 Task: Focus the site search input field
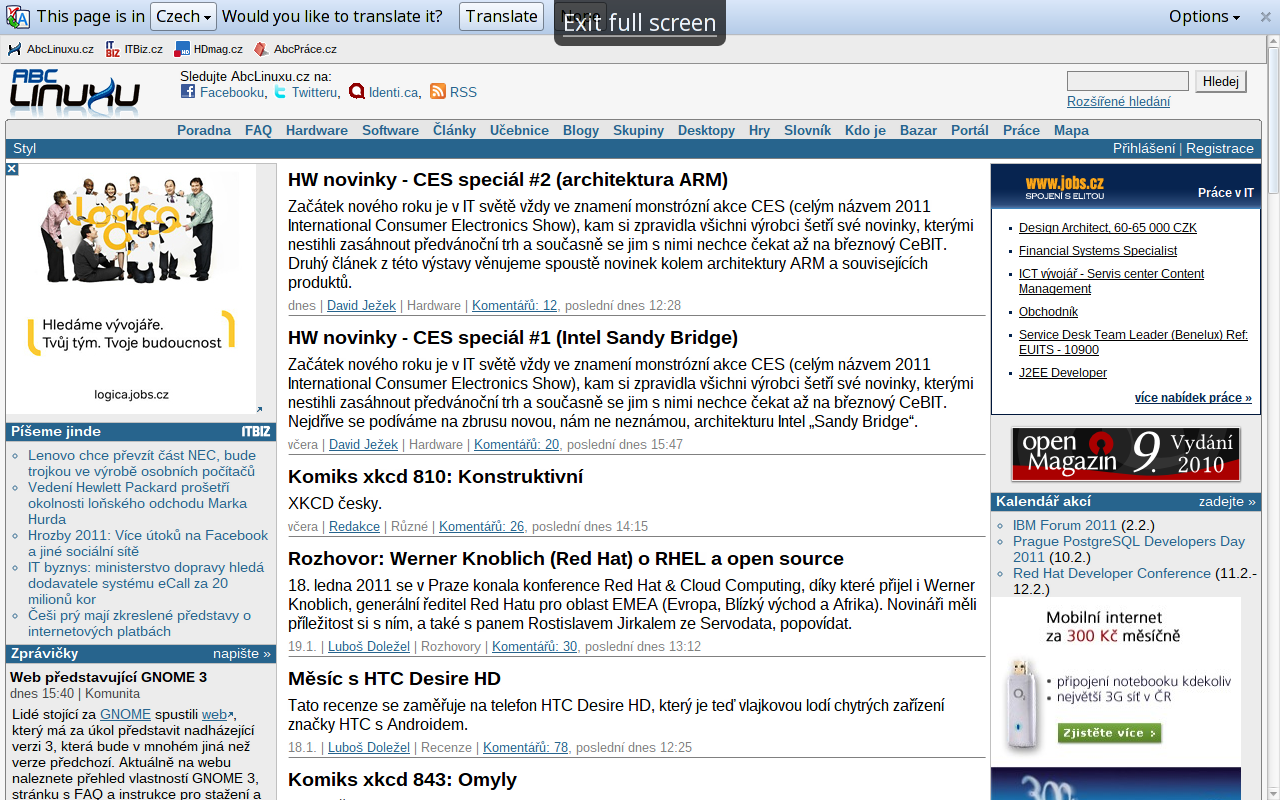tap(1128, 82)
